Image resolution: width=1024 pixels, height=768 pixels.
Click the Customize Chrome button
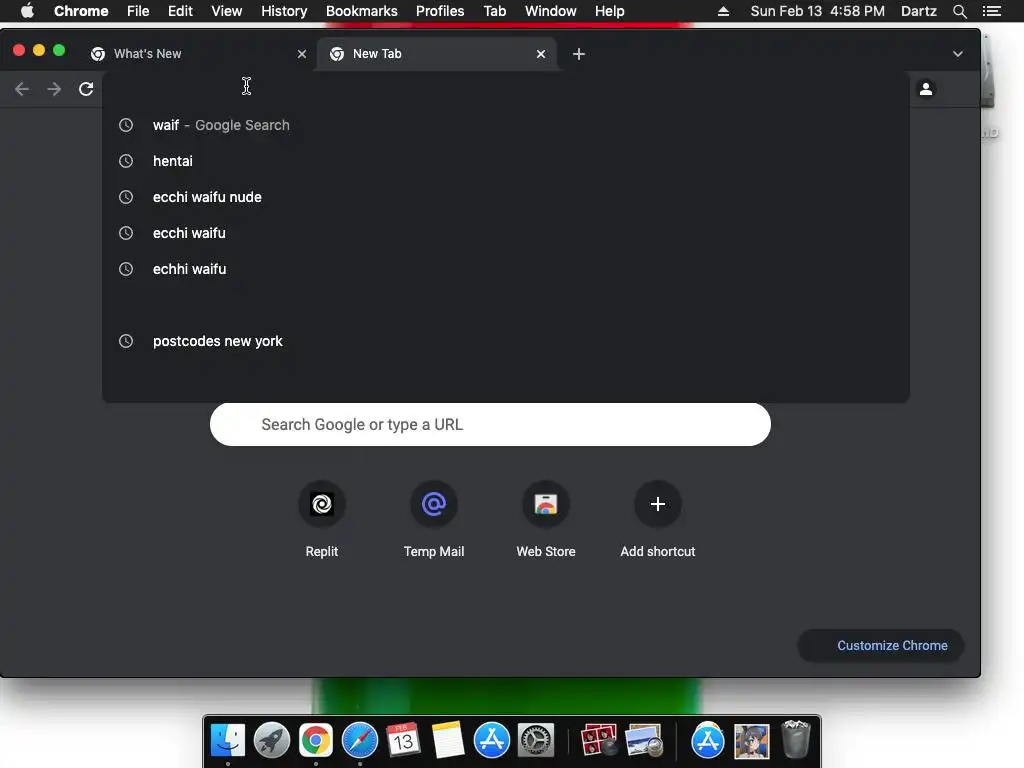click(881, 645)
